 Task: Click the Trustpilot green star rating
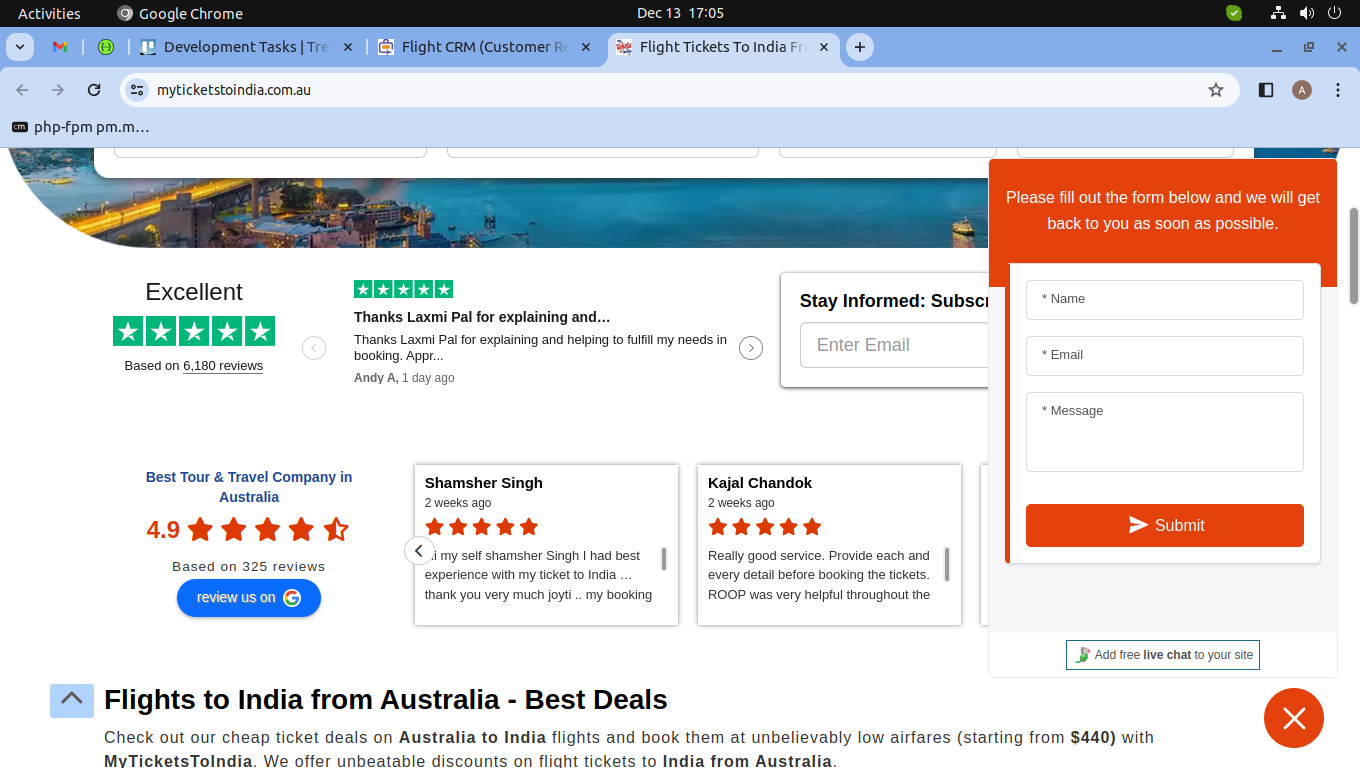[194, 331]
